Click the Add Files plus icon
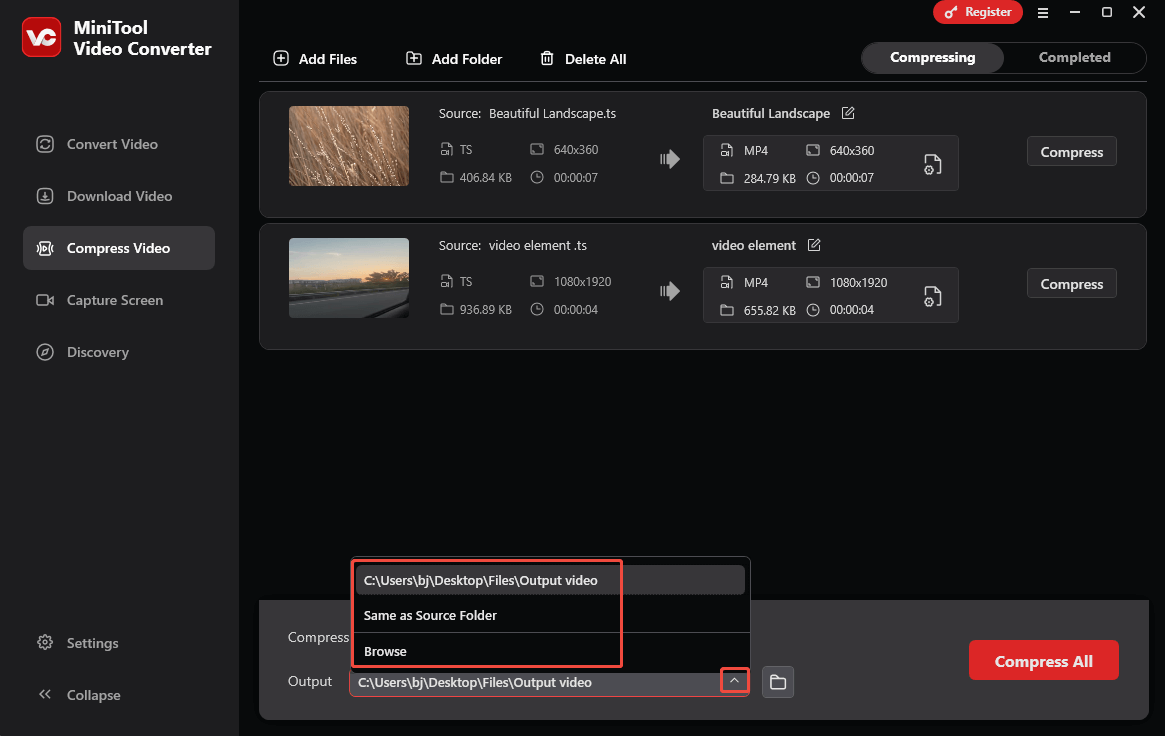The image size is (1165, 736). tap(281, 58)
